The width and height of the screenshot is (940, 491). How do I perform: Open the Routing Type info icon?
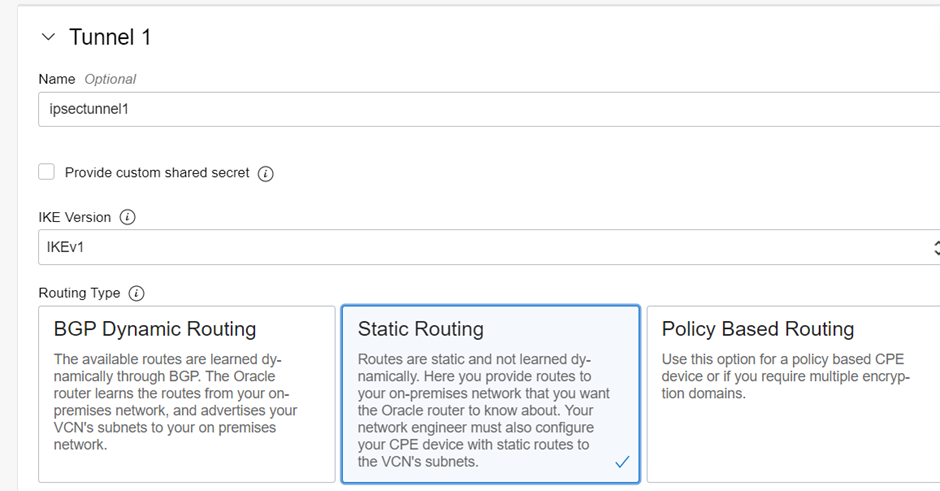(x=137, y=293)
